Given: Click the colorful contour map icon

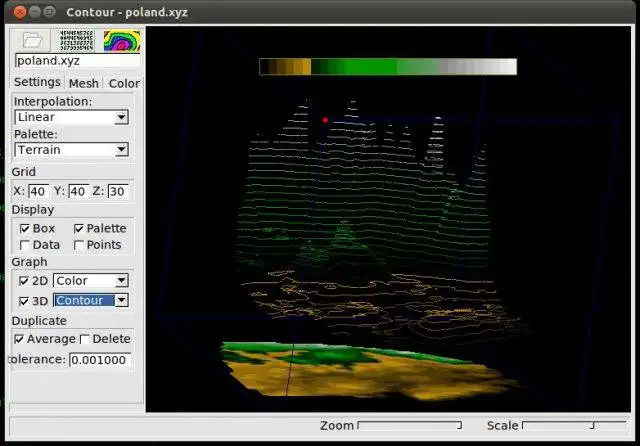Looking at the screenshot, I should click(122, 41).
